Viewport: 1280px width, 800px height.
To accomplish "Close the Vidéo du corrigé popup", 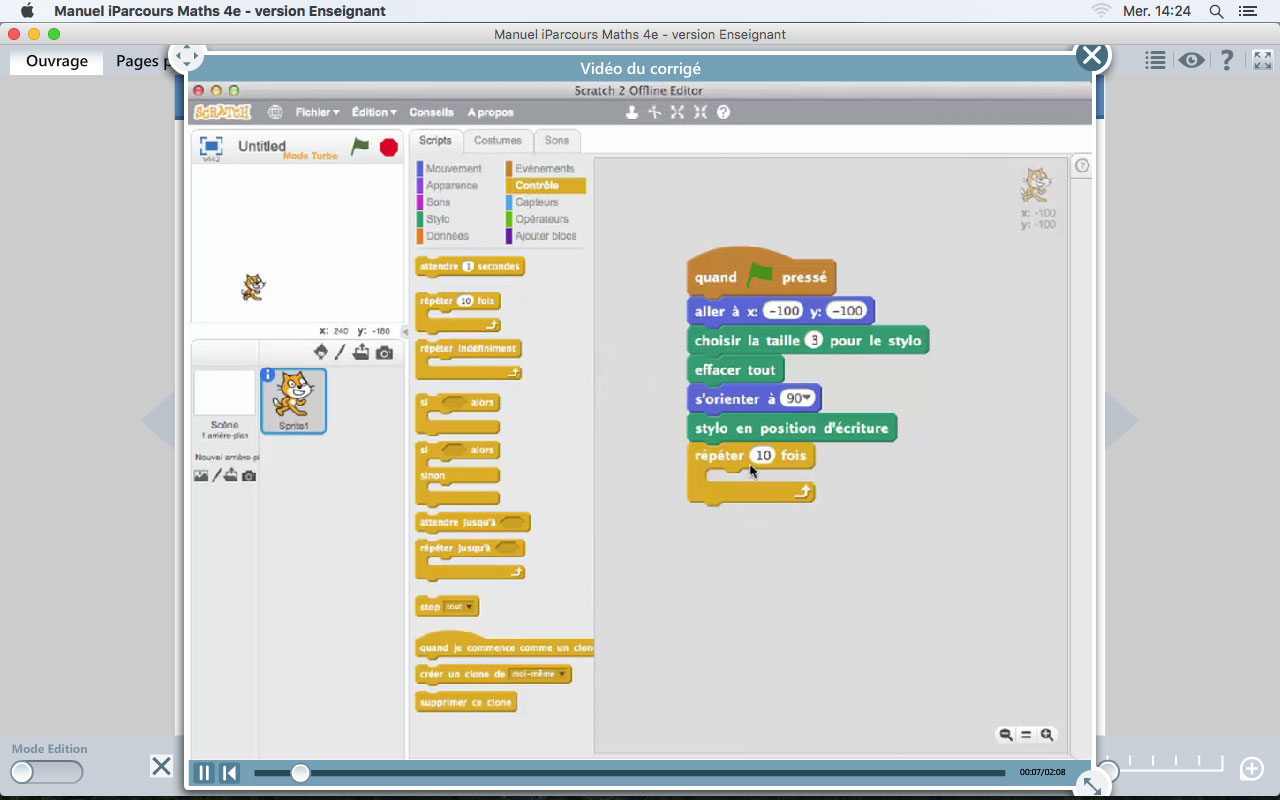I will pos(1092,56).
